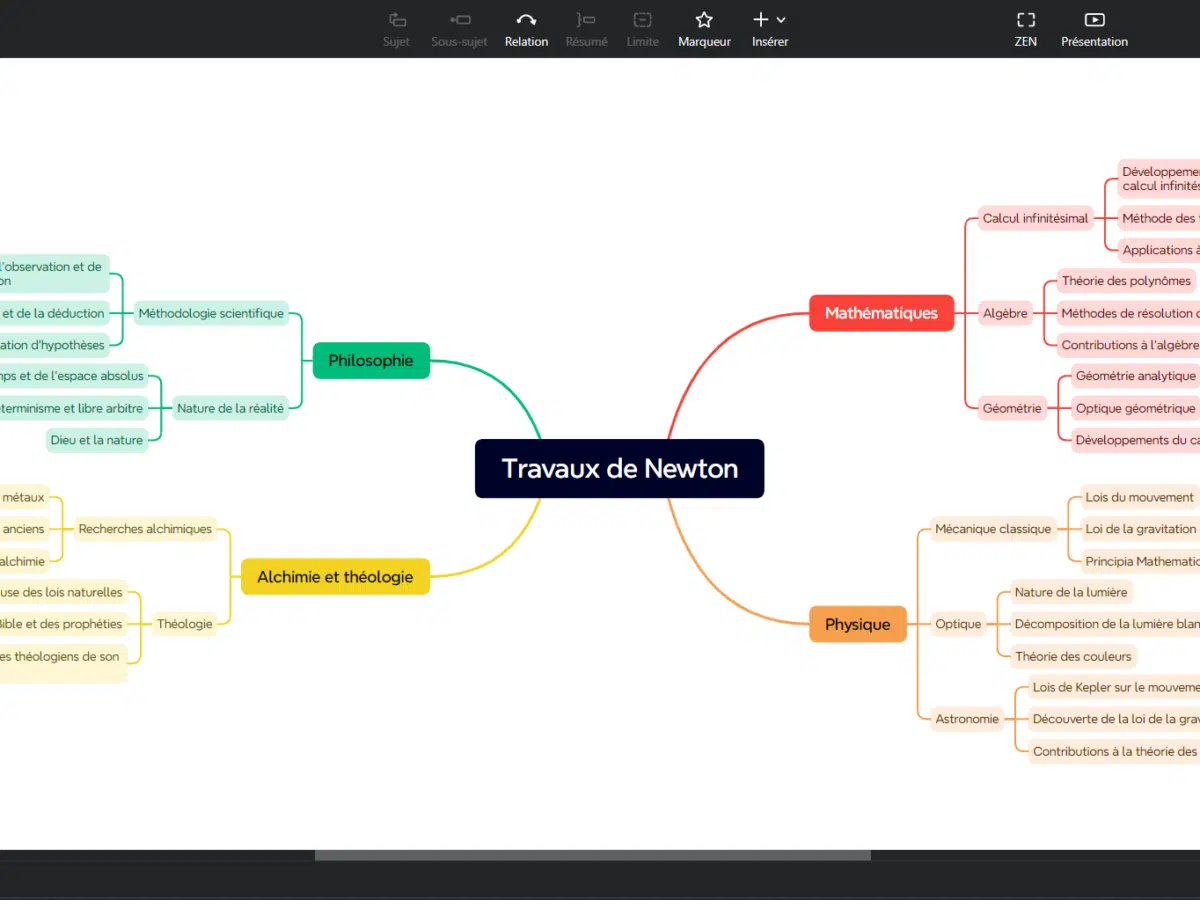Click the Résumé bracket icon
This screenshot has height=900, width=1200.
(x=586, y=20)
